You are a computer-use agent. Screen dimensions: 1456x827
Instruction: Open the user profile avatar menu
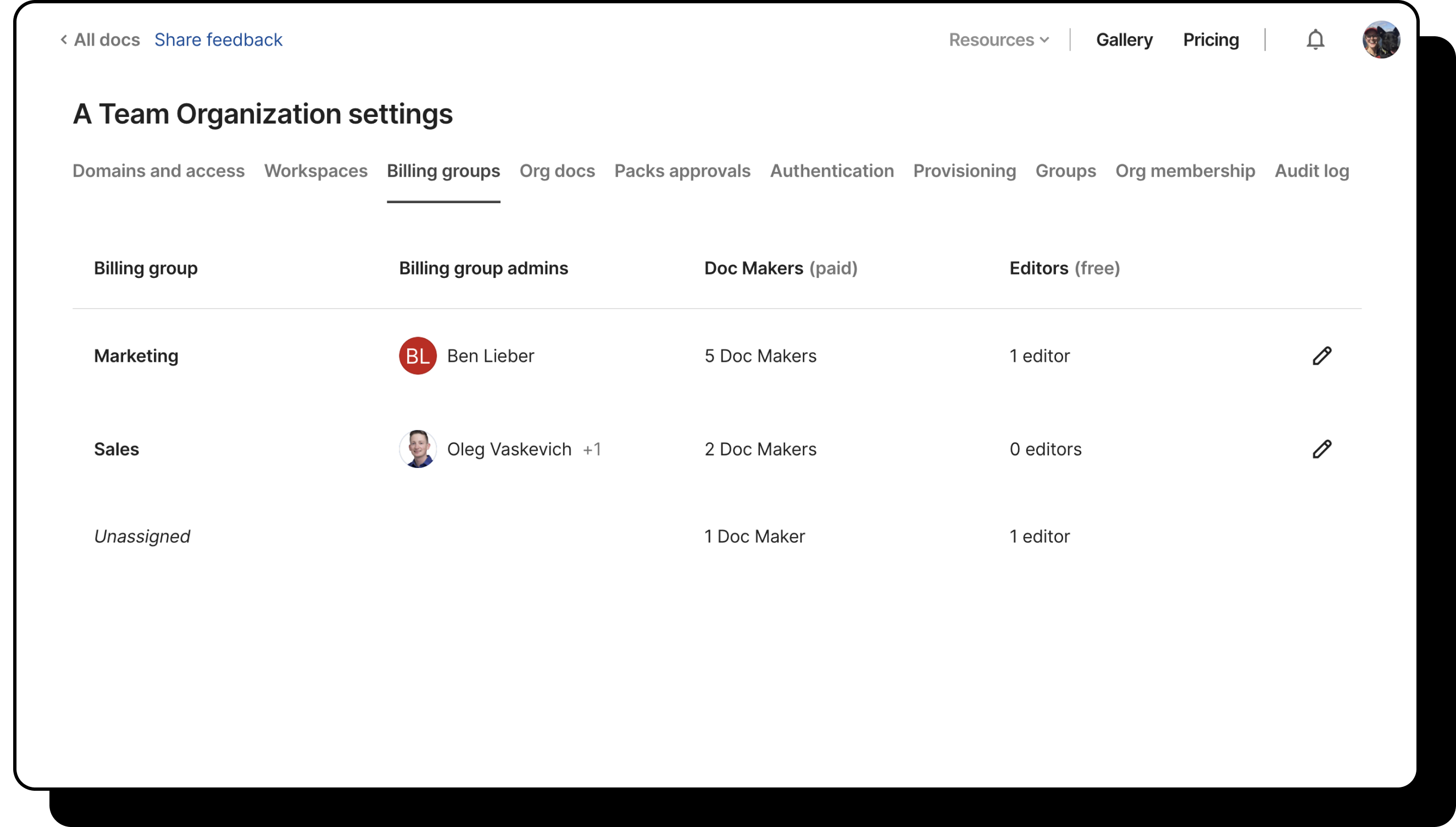tap(1380, 40)
